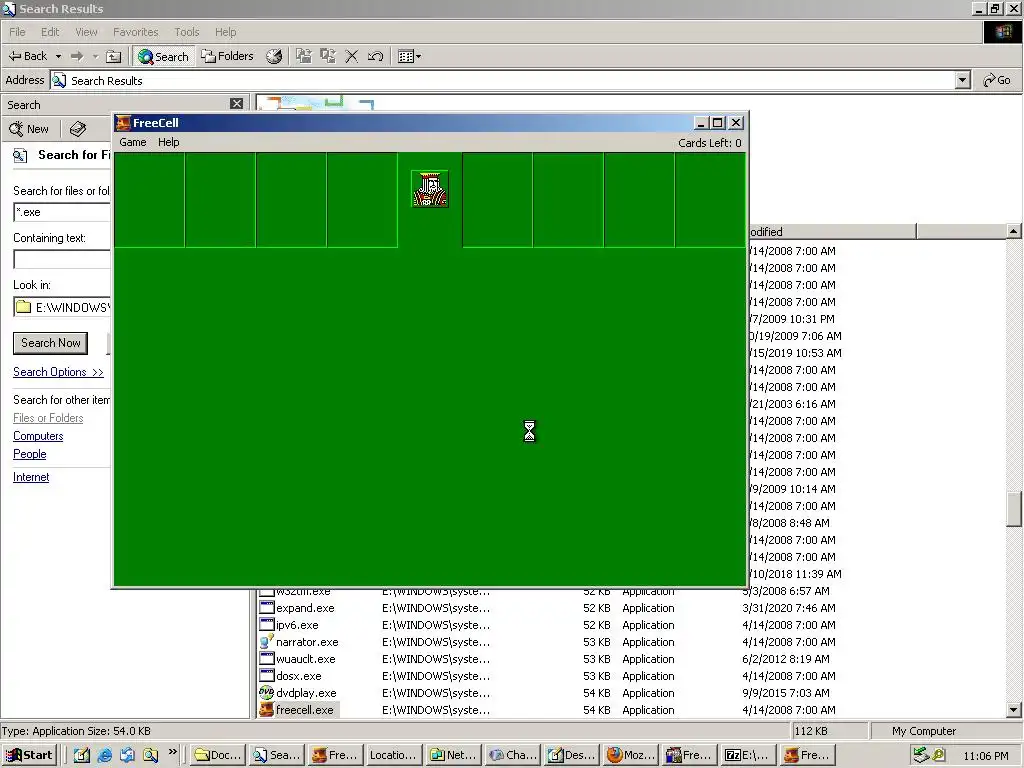Switch to the Locatio... taskbar button
This screenshot has width=1024, height=768.
[394, 755]
